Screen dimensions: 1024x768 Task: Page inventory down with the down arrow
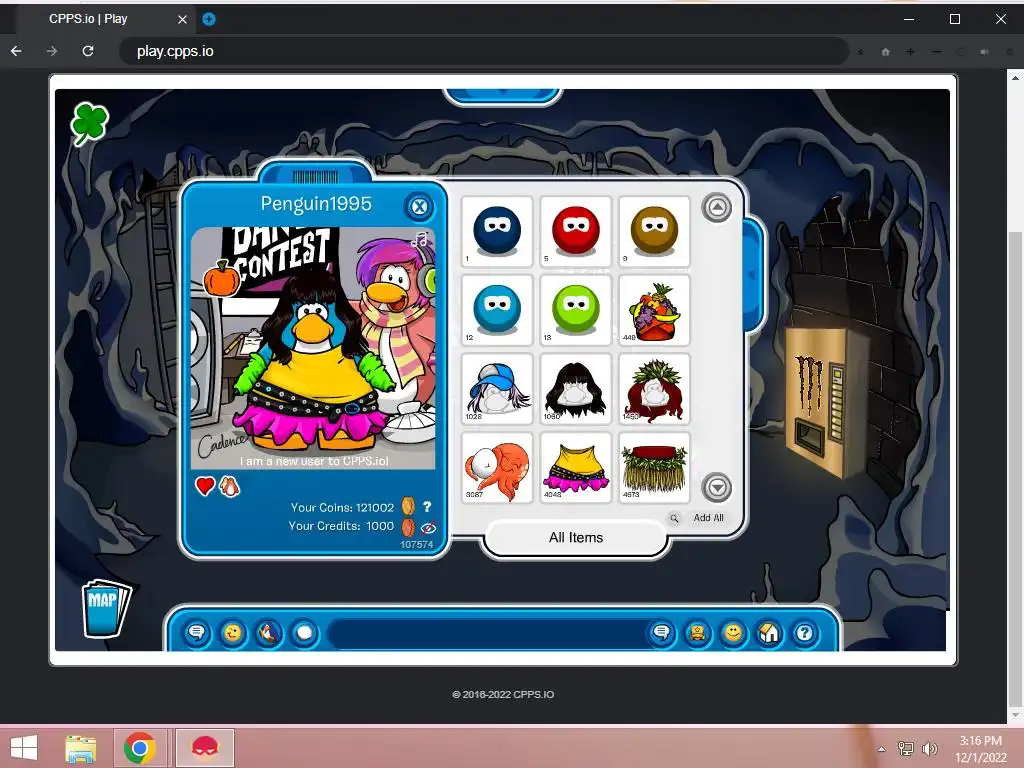pyautogui.click(x=717, y=488)
